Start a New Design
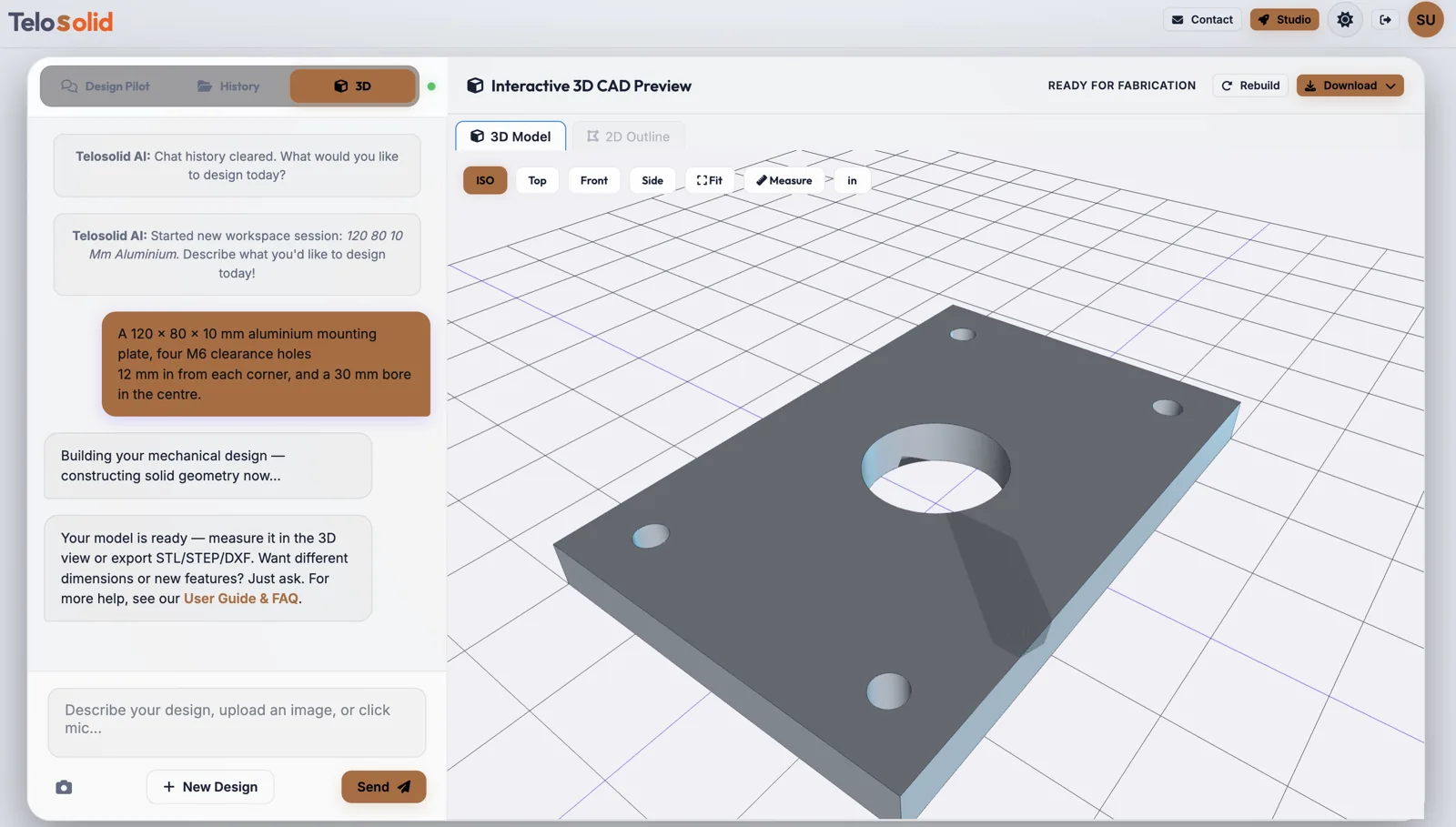 pyautogui.click(x=210, y=787)
